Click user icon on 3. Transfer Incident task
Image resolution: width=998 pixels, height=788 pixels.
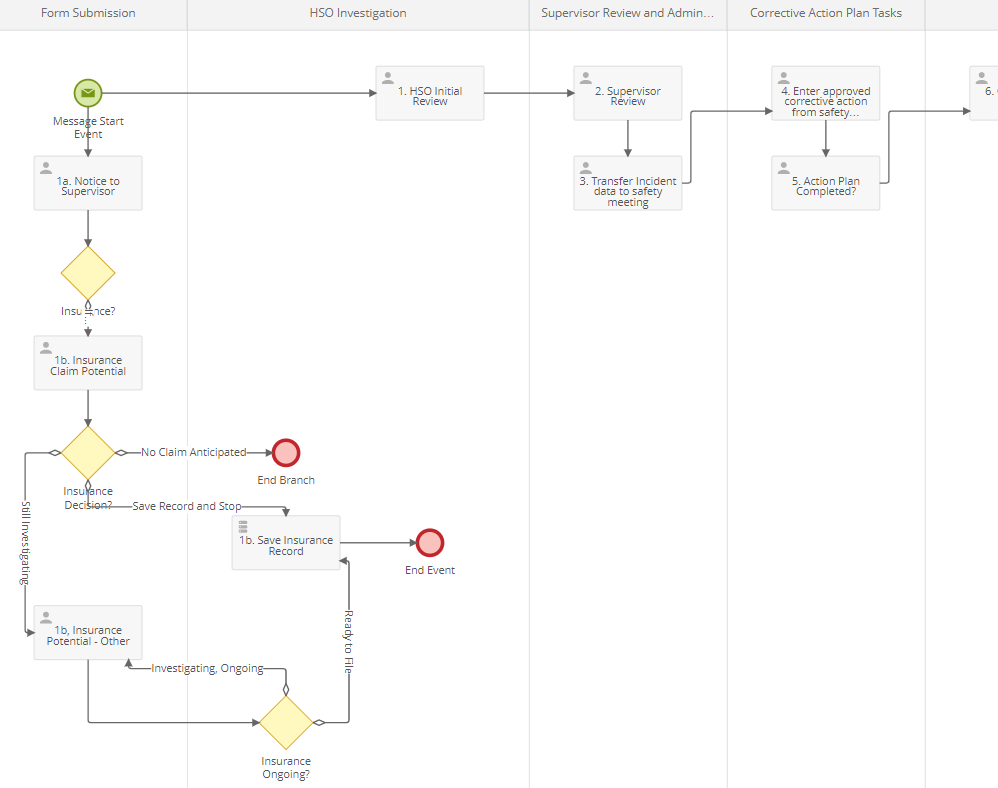tap(586, 168)
